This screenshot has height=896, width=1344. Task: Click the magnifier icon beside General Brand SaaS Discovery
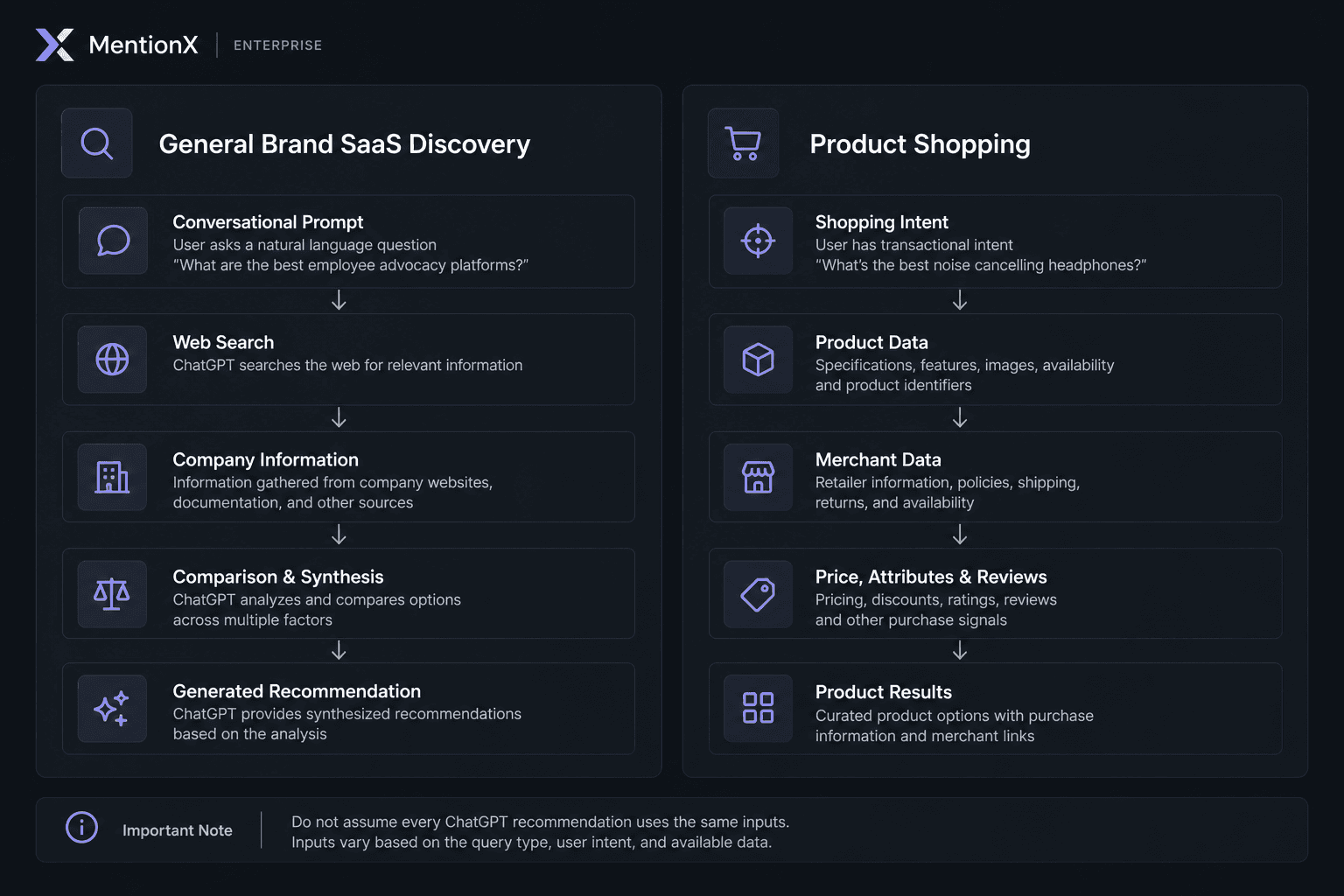(x=97, y=143)
